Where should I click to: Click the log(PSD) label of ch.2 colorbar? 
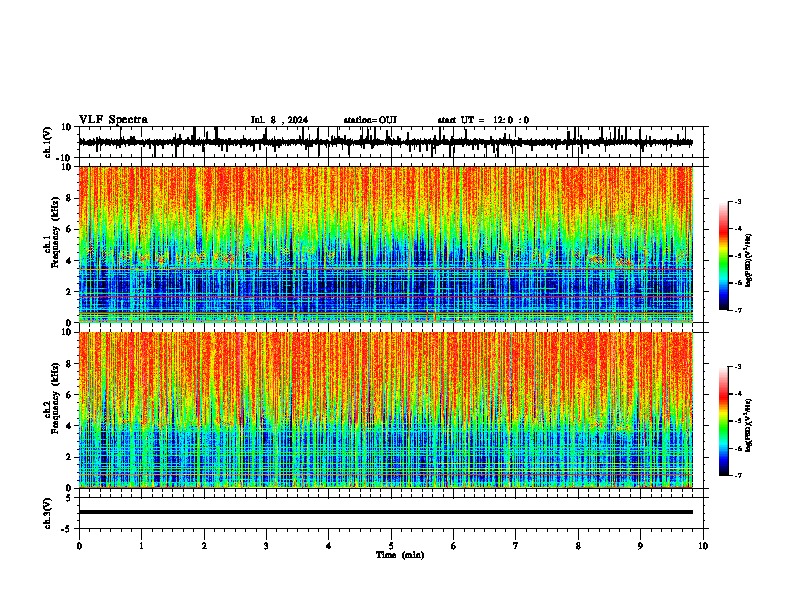(x=749, y=425)
